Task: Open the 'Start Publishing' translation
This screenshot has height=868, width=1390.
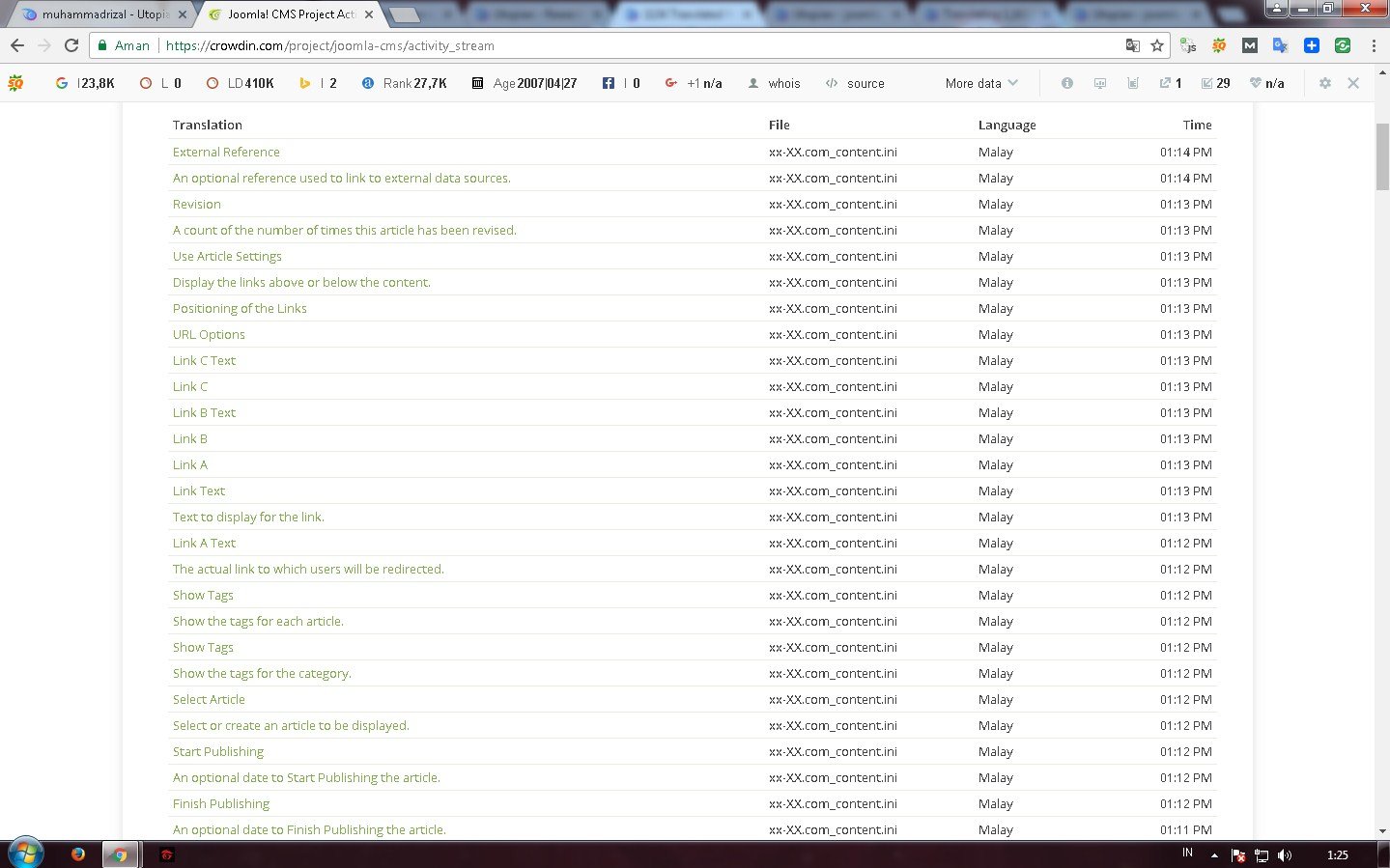Action: click(218, 751)
